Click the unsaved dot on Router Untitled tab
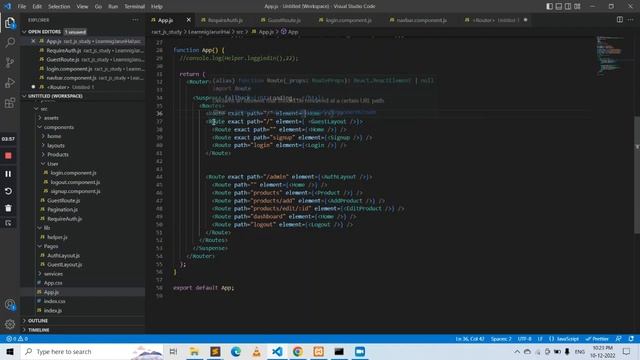The image size is (640, 360). 525,20
